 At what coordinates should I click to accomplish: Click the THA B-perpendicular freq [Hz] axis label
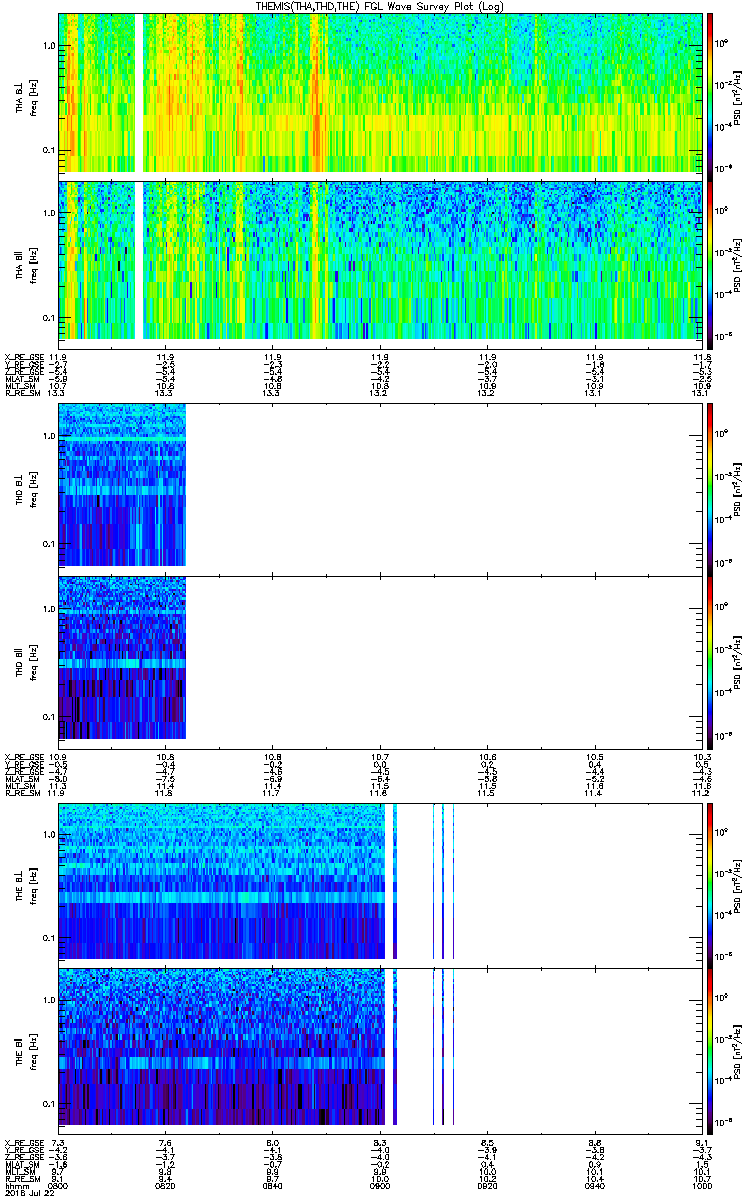tap(33, 99)
